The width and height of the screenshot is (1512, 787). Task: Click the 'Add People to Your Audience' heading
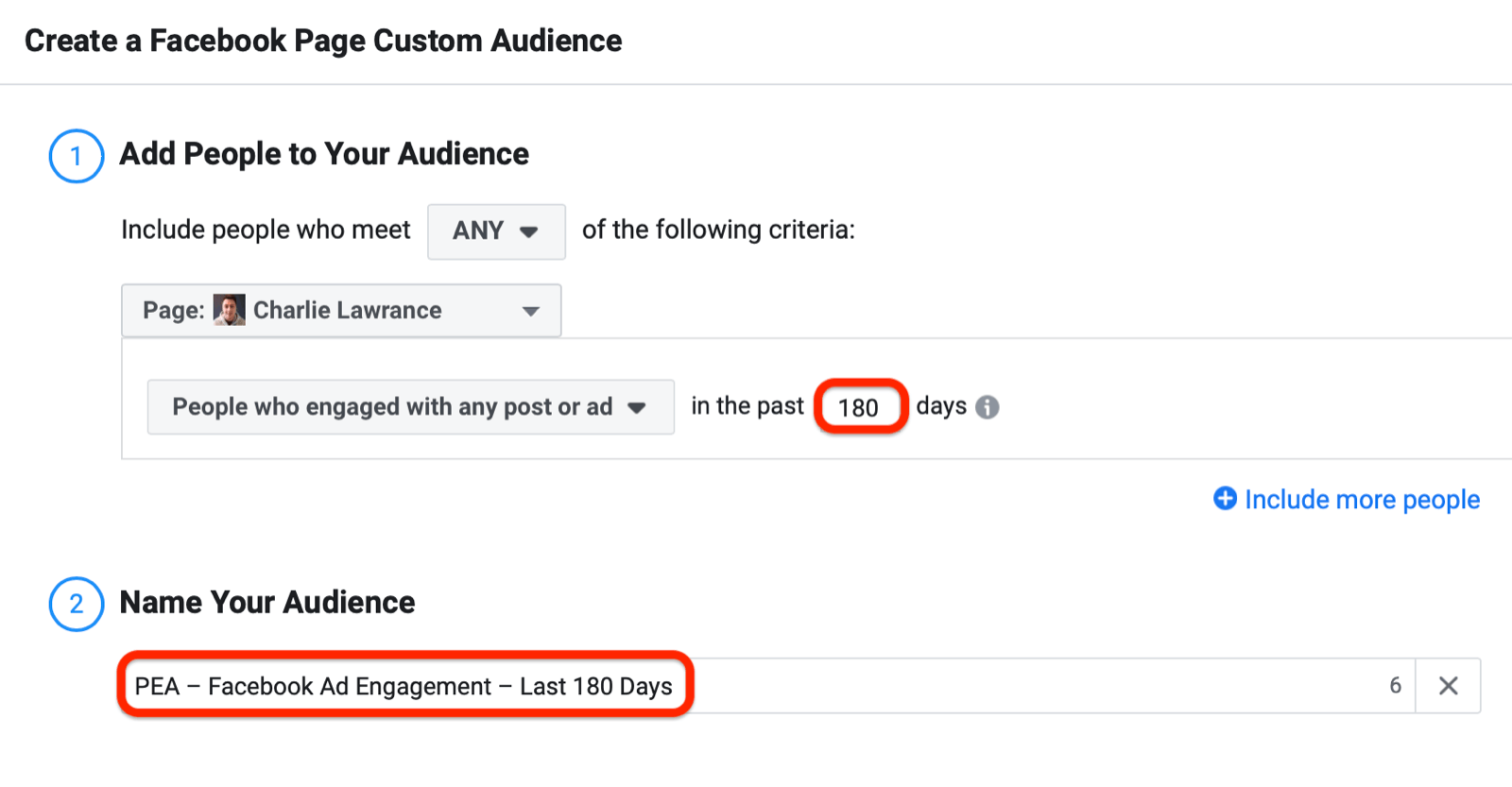point(323,154)
